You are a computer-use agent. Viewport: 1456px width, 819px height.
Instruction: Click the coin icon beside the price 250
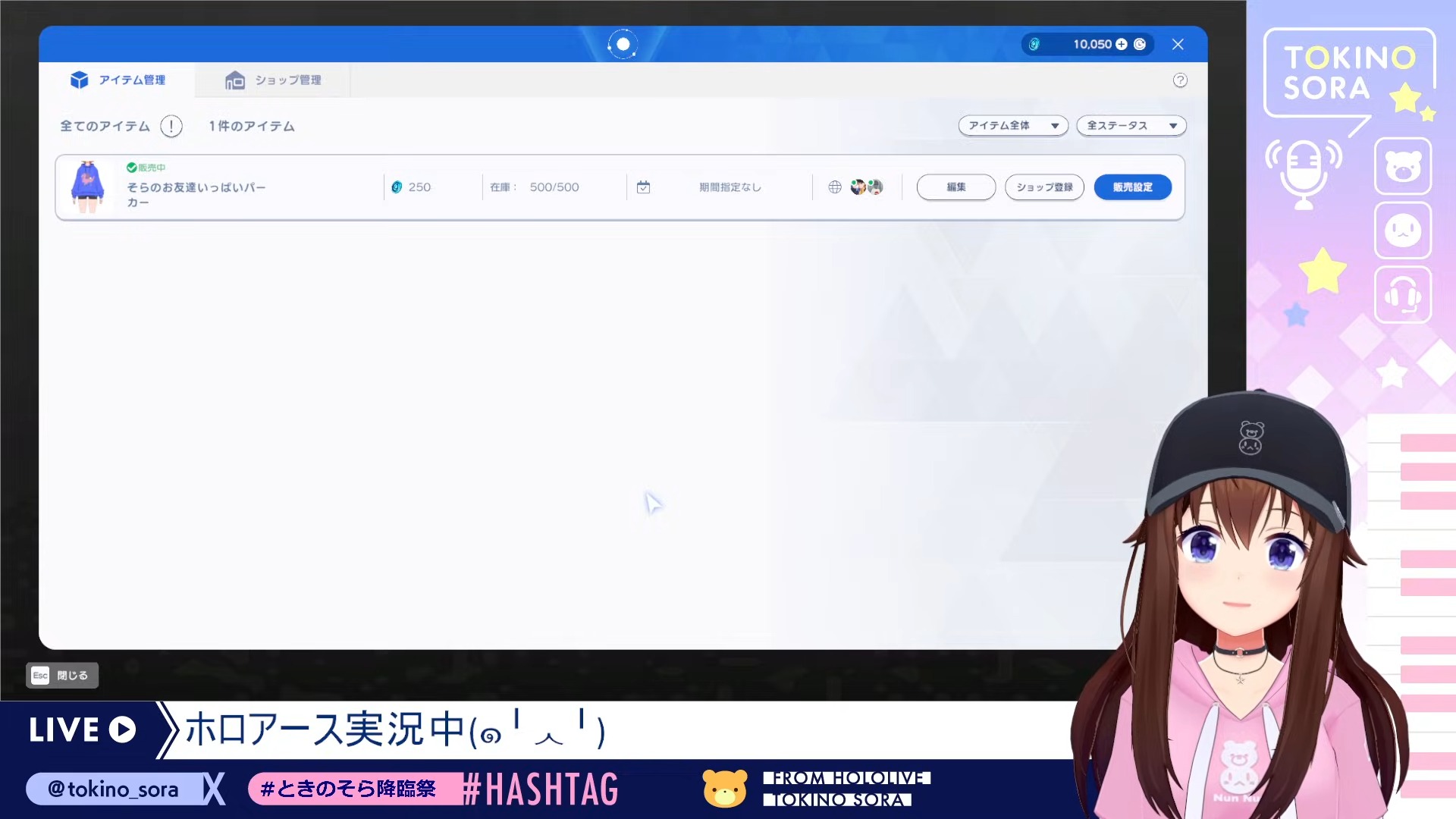(397, 187)
